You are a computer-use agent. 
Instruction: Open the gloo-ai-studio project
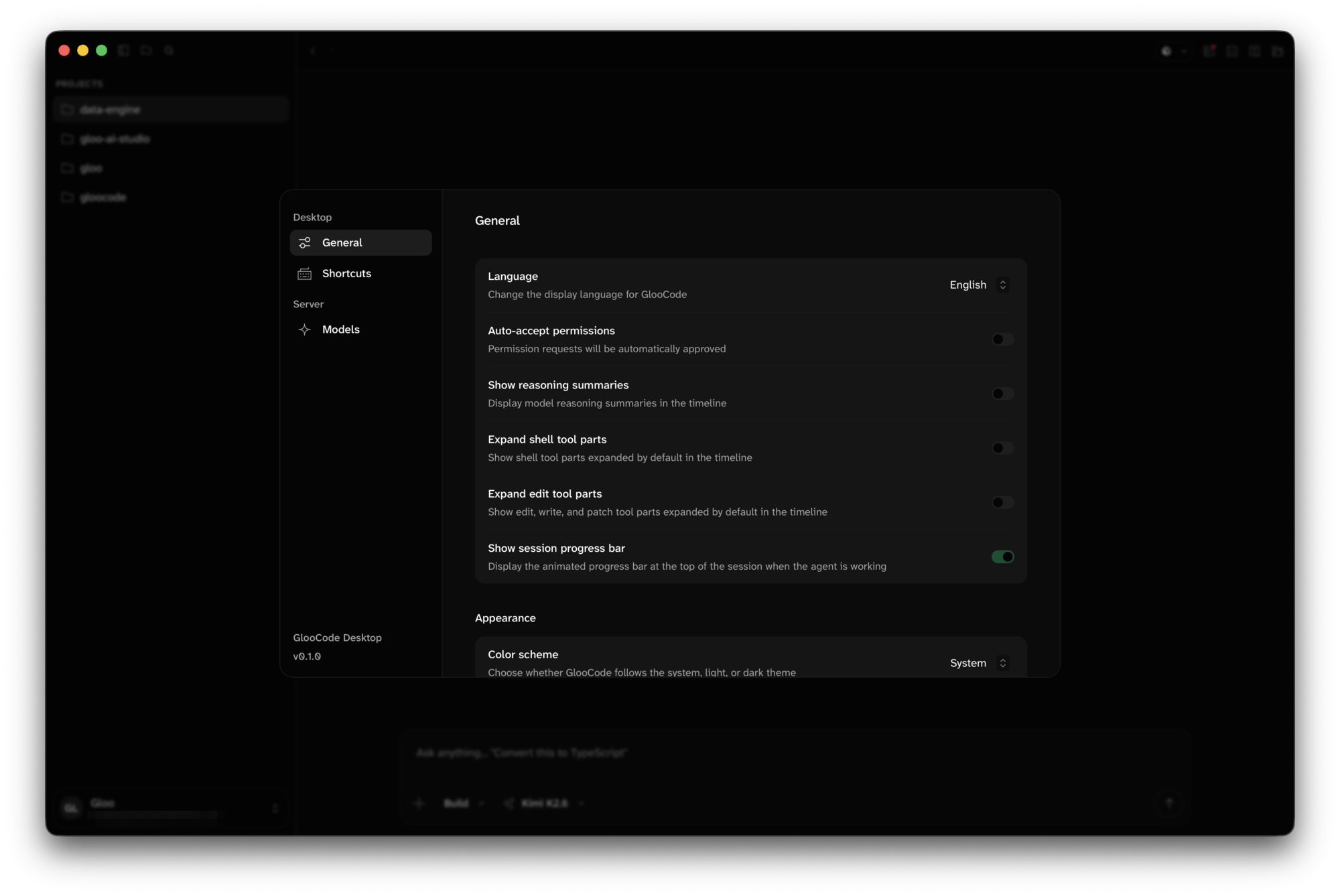pyautogui.click(x=170, y=139)
